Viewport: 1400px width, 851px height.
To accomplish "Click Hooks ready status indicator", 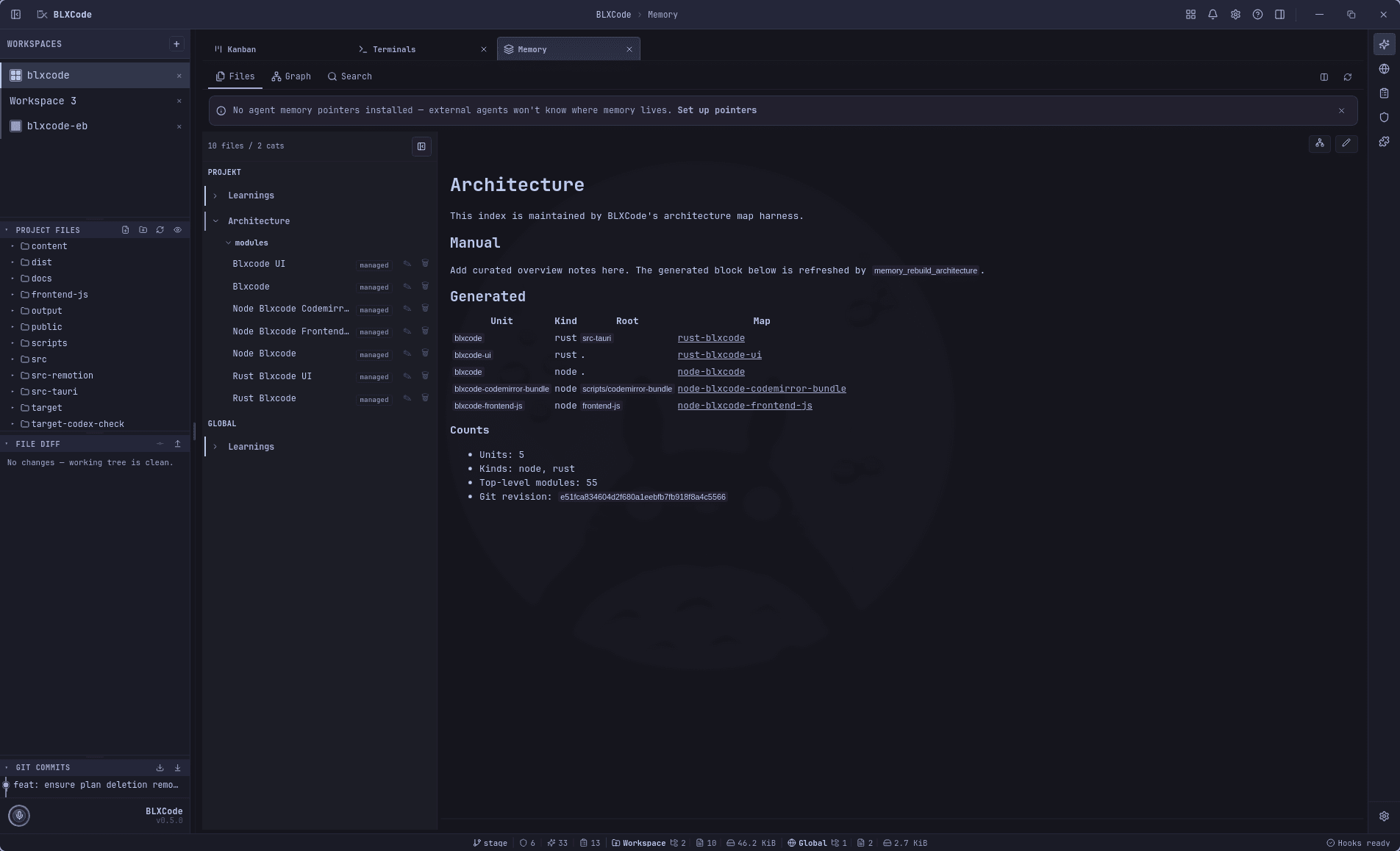I will [1358, 843].
